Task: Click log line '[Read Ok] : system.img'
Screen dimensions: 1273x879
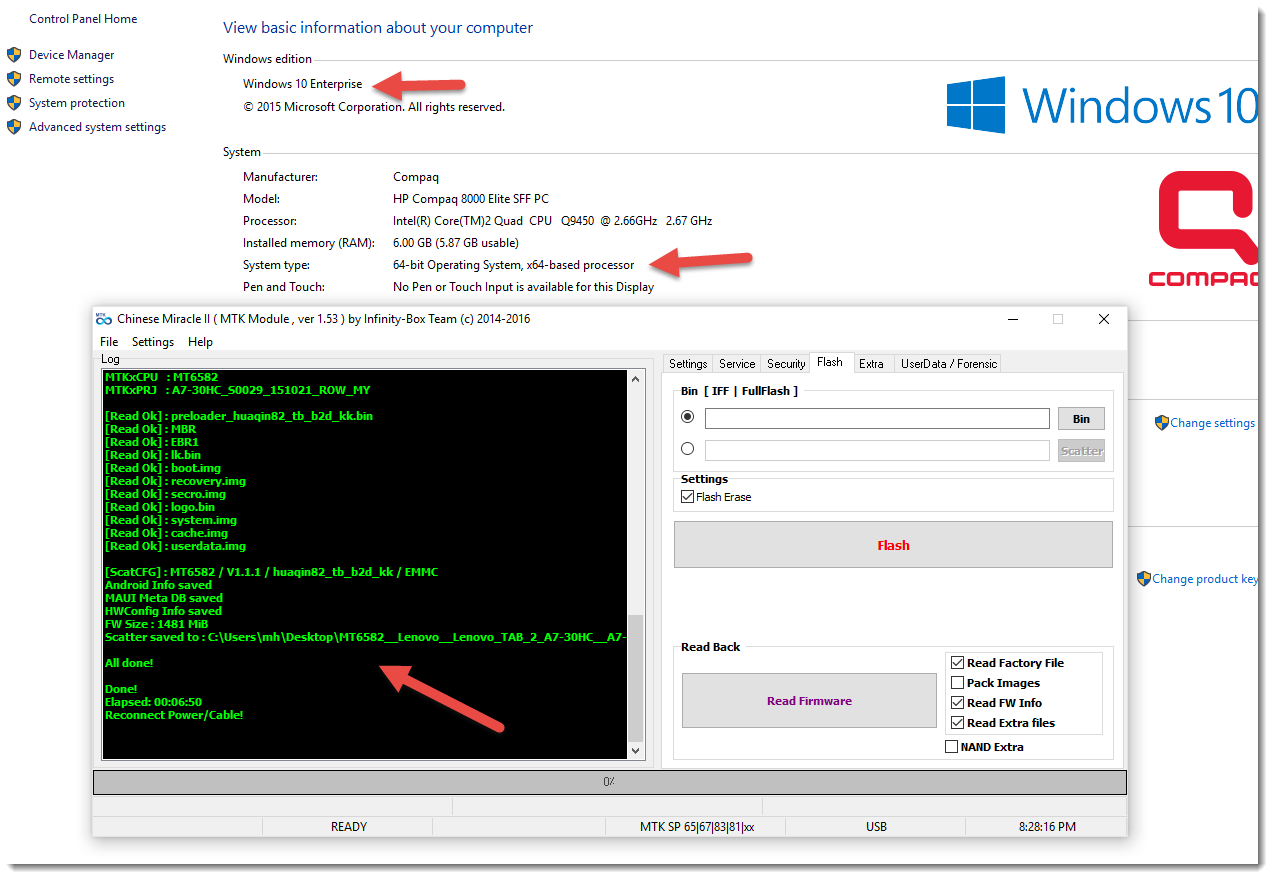Action: (x=170, y=520)
